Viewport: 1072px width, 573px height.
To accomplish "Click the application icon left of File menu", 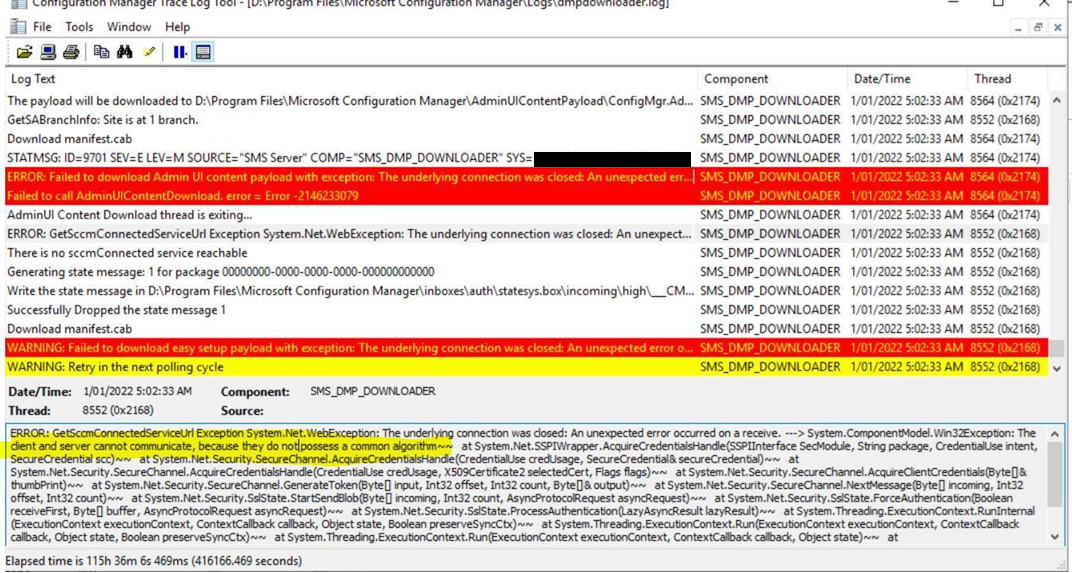I will (18, 27).
